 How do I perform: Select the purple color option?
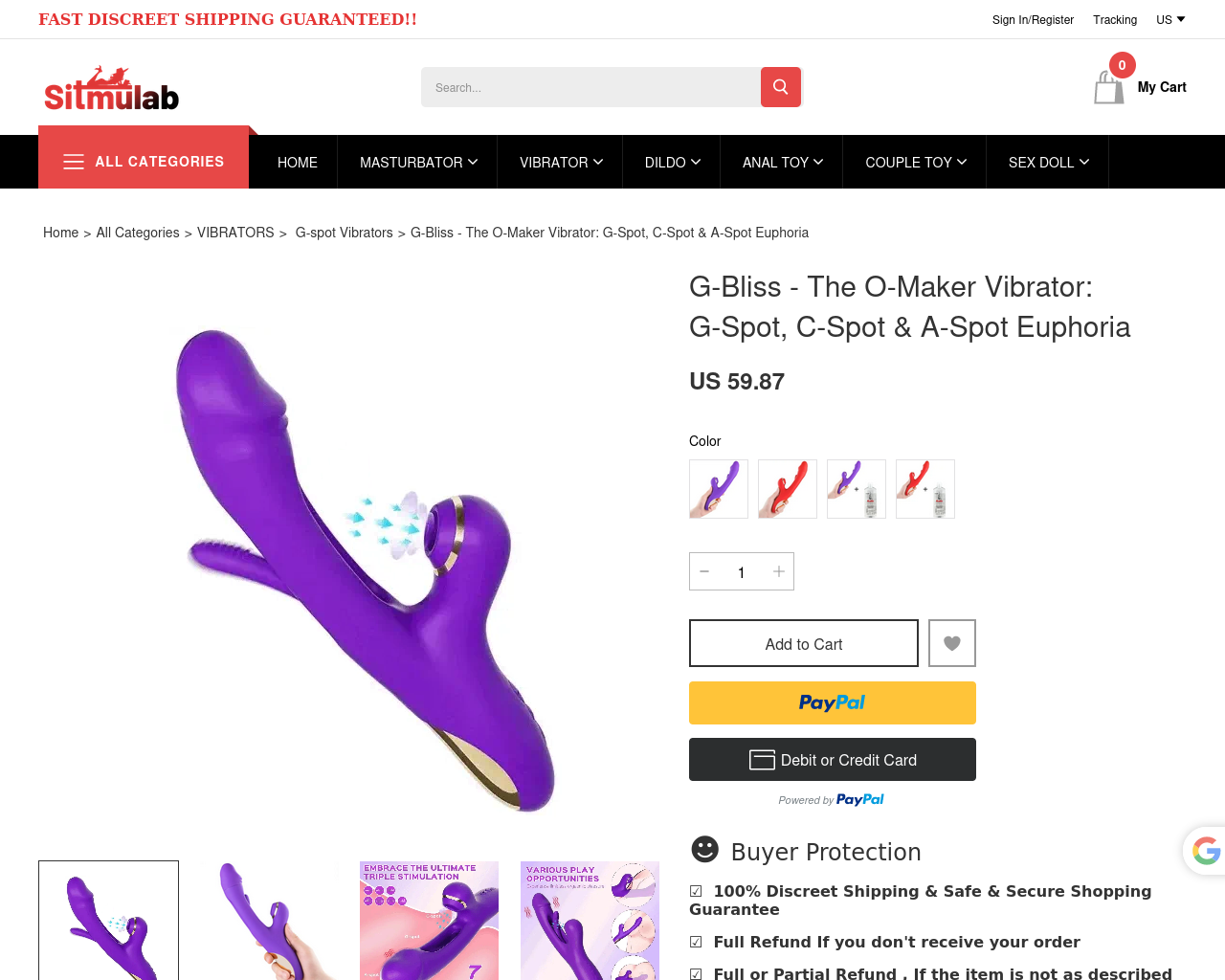click(719, 489)
